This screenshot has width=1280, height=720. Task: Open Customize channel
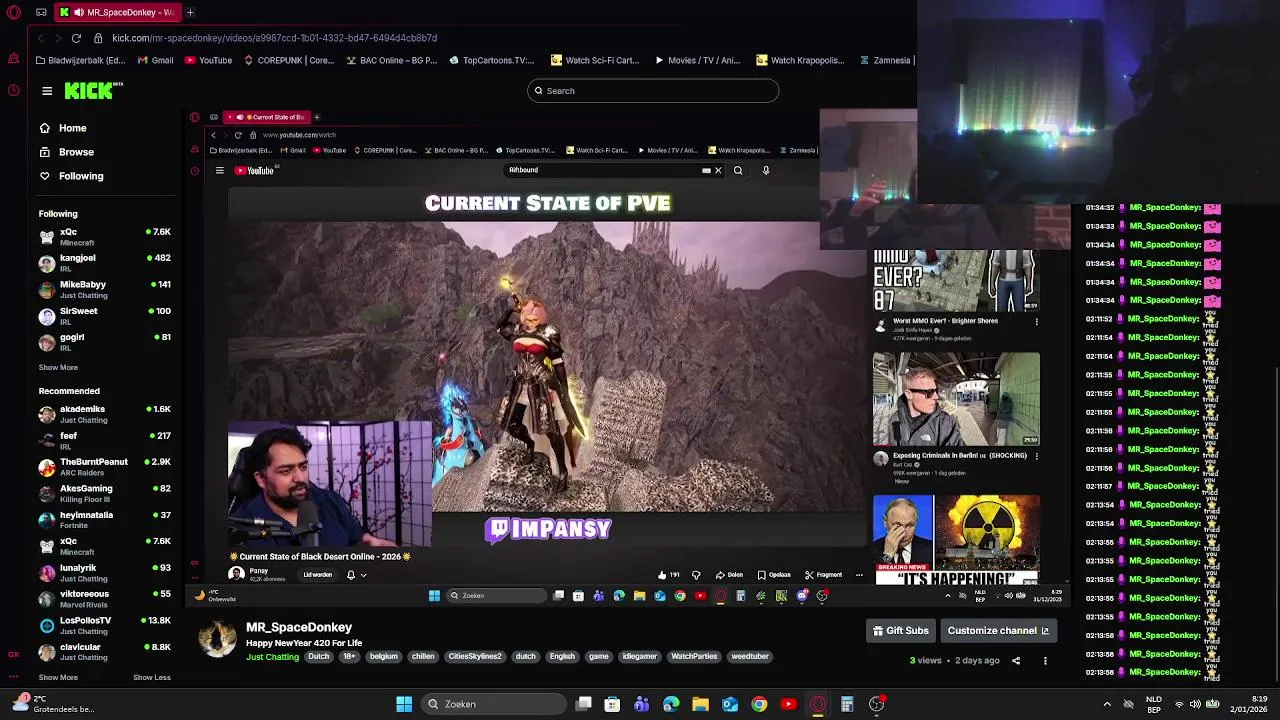pos(998,631)
